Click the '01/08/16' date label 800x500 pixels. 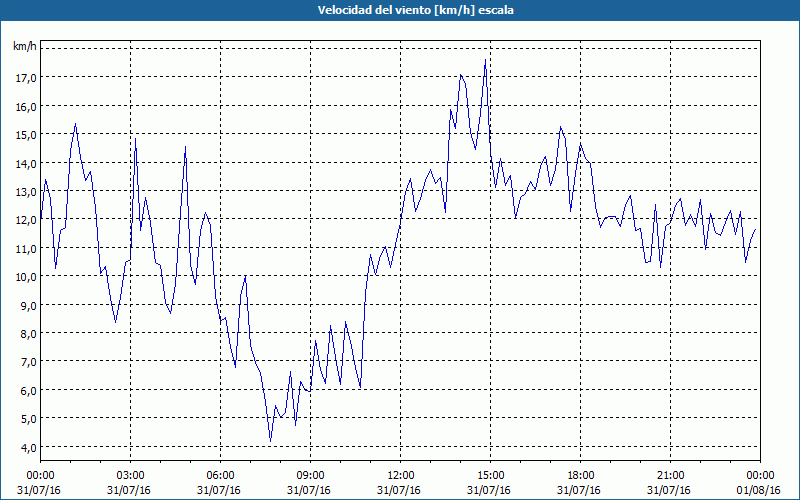pyautogui.click(x=758, y=490)
